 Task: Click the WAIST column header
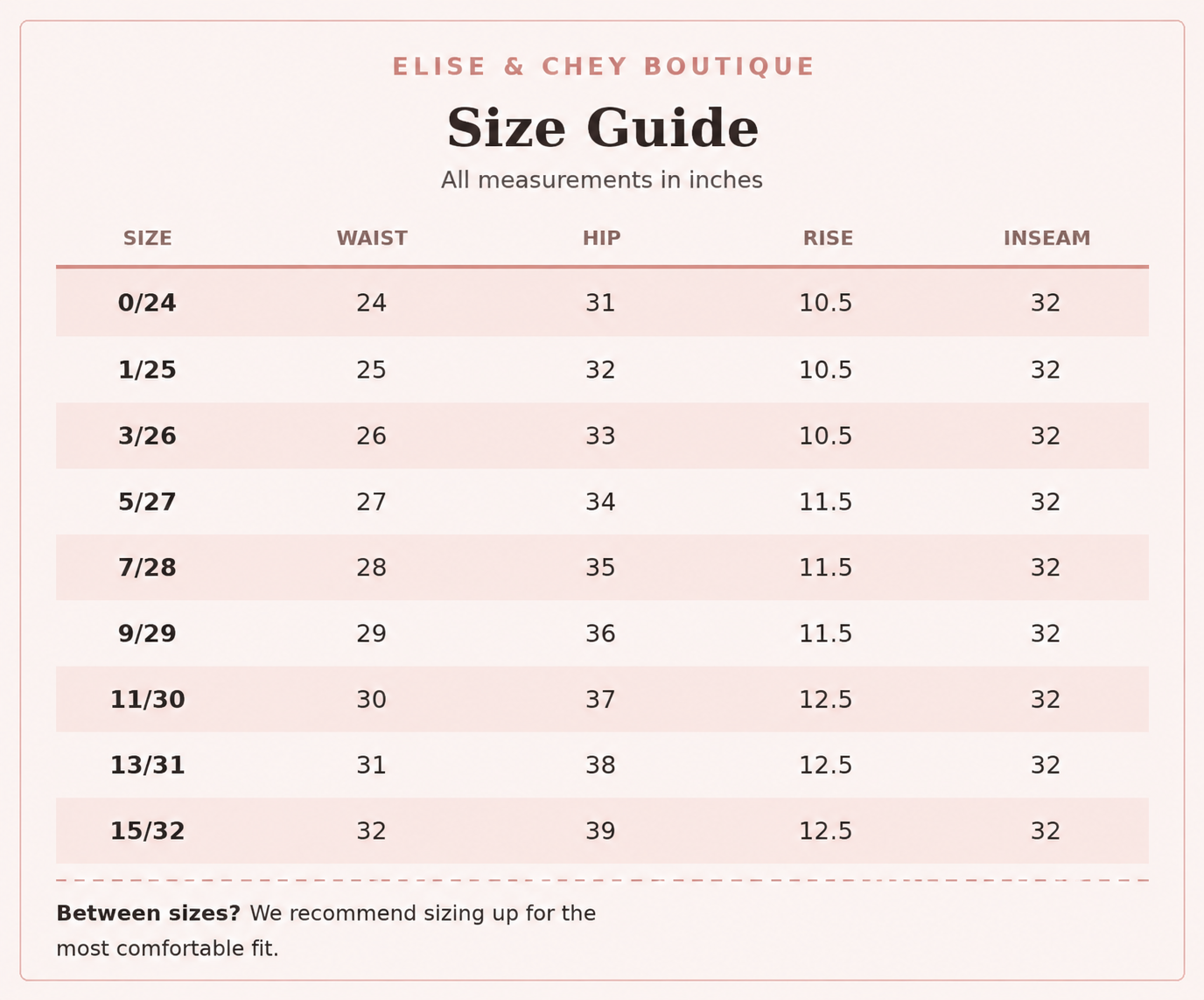[372, 239]
